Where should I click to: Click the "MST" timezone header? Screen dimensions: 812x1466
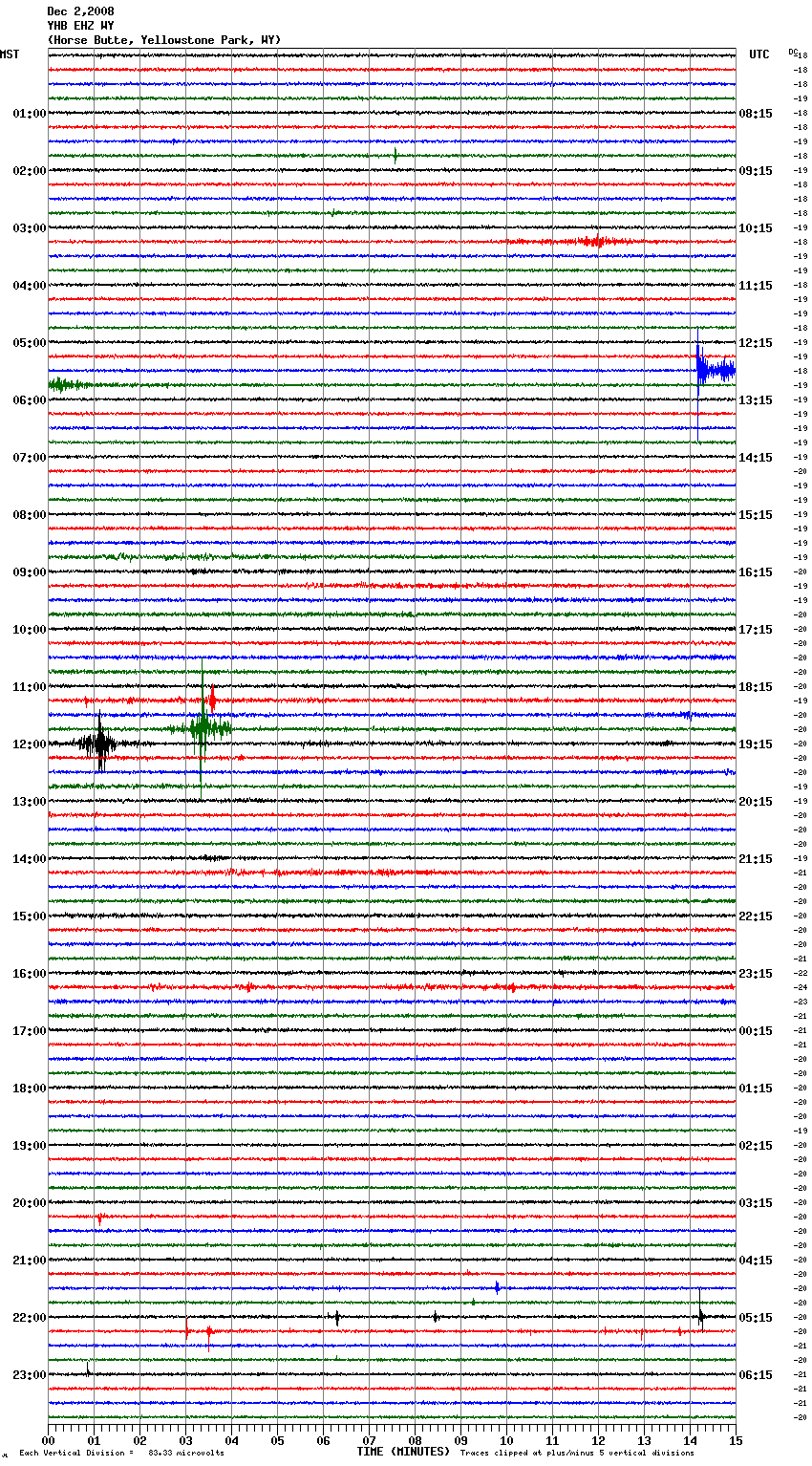click(10, 54)
